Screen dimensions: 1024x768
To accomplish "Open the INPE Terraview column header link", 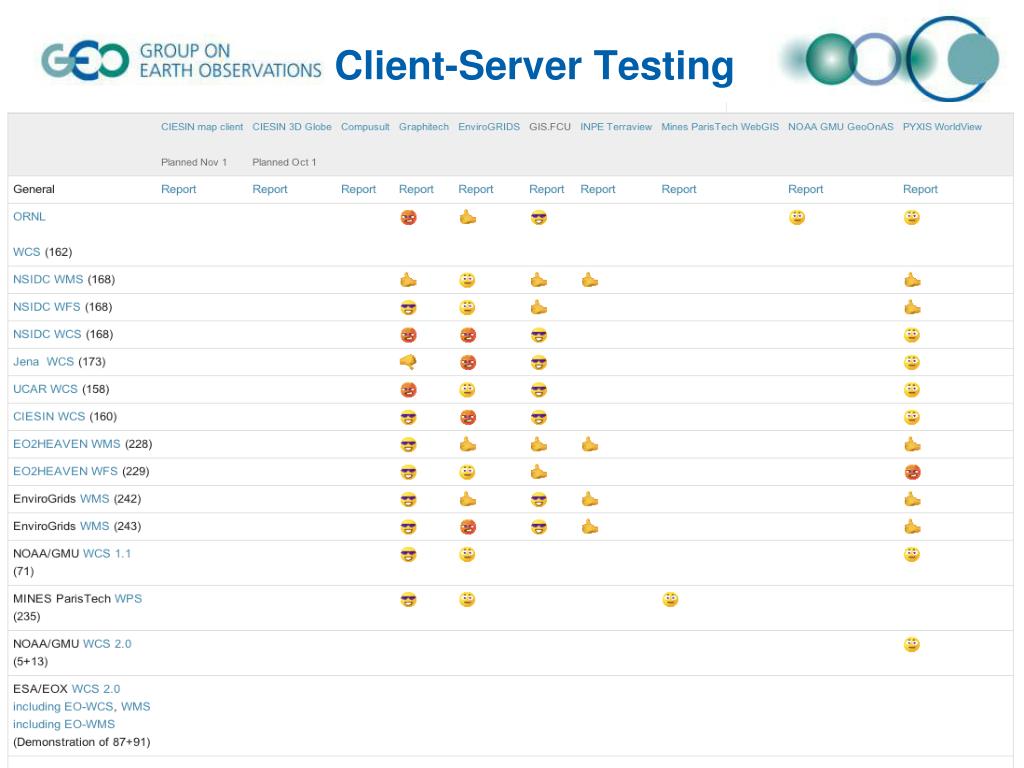I will 616,127.
